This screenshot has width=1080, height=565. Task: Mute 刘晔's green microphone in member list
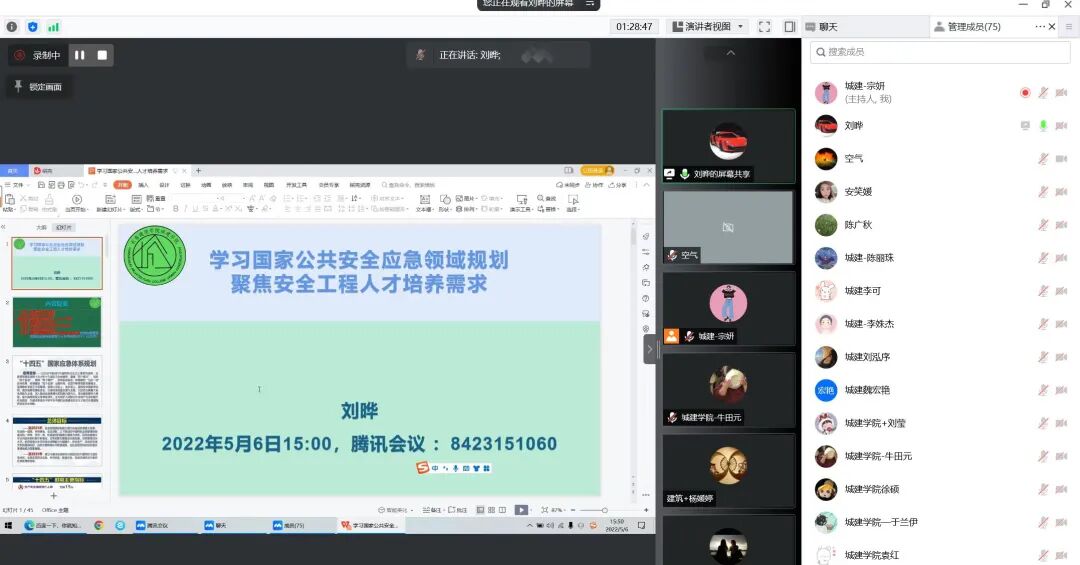[x=1043, y=125]
